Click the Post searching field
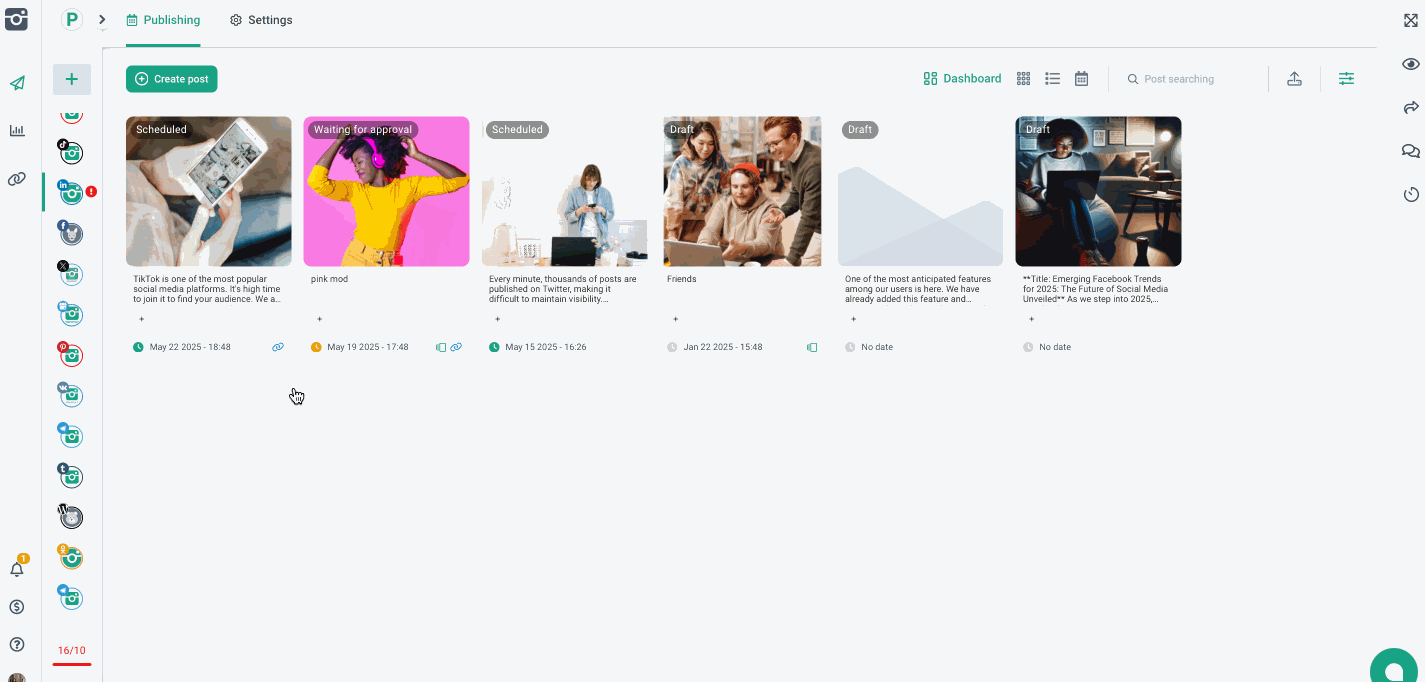This screenshot has width=1425, height=682. tap(1195, 79)
